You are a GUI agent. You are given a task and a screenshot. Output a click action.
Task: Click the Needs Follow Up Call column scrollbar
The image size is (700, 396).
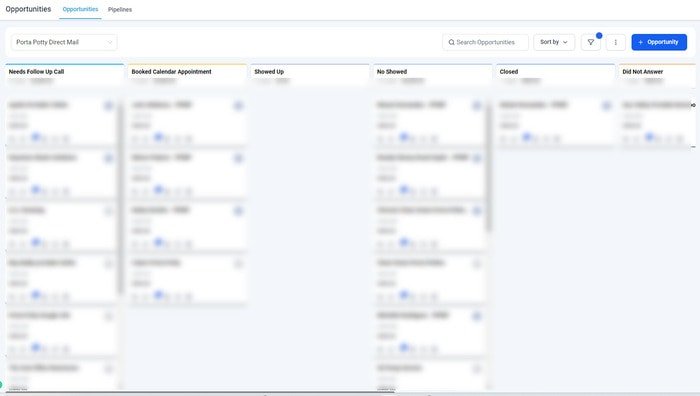pyautogui.click(x=120, y=199)
